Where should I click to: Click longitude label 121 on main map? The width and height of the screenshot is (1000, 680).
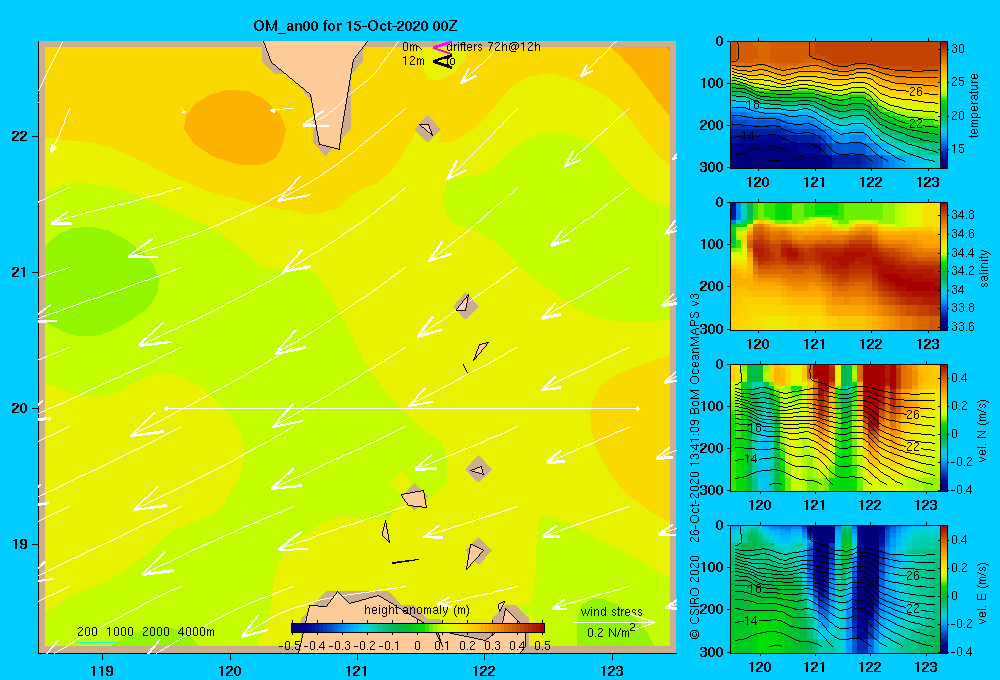point(357,670)
